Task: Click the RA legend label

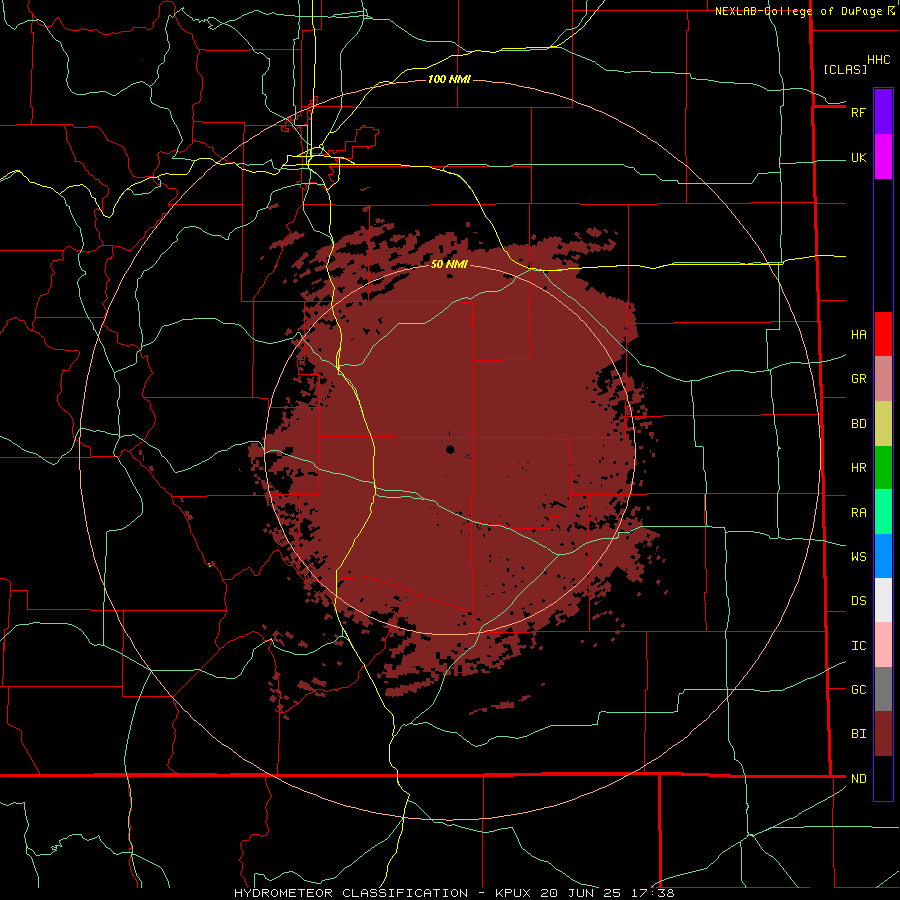Action: [858, 513]
